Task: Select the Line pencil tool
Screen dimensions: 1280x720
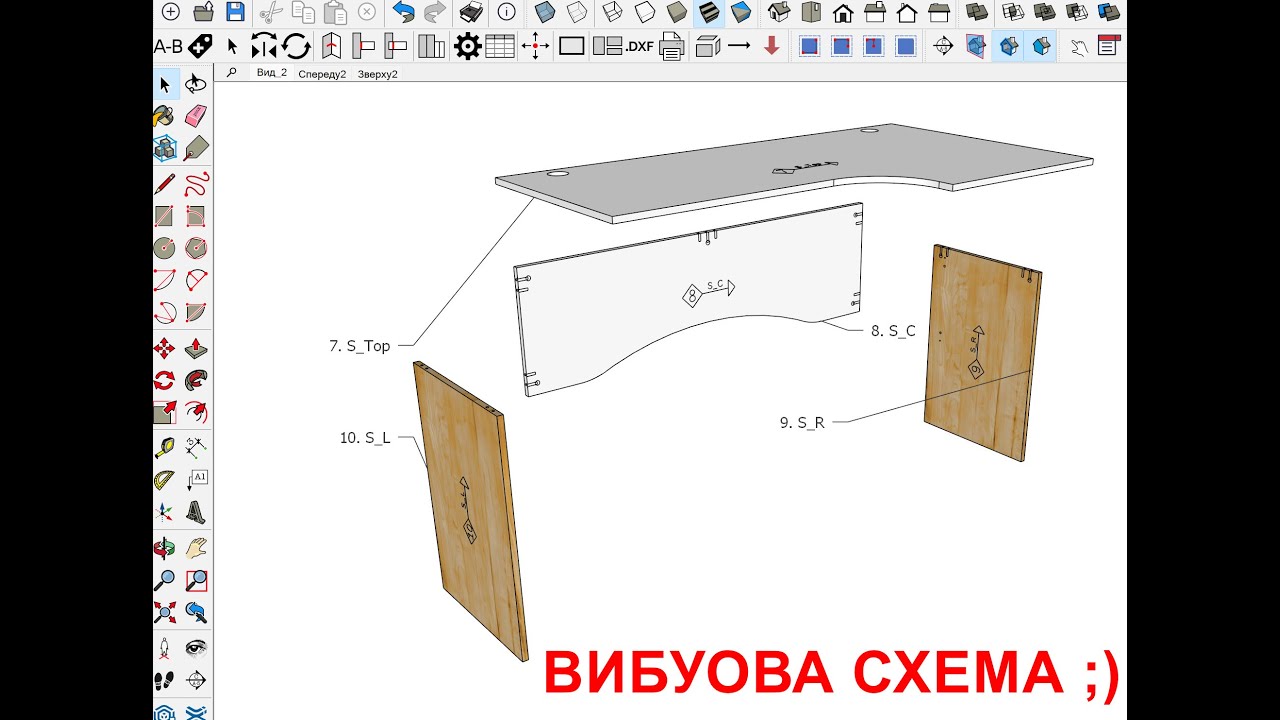Action: click(165, 184)
